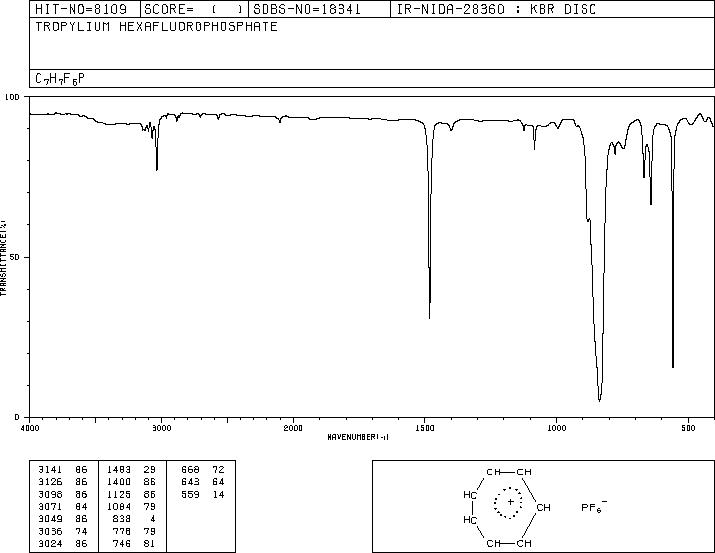
Task: Click the 4000 wavenumber axis label
Action: pyautogui.click(x=30, y=428)
